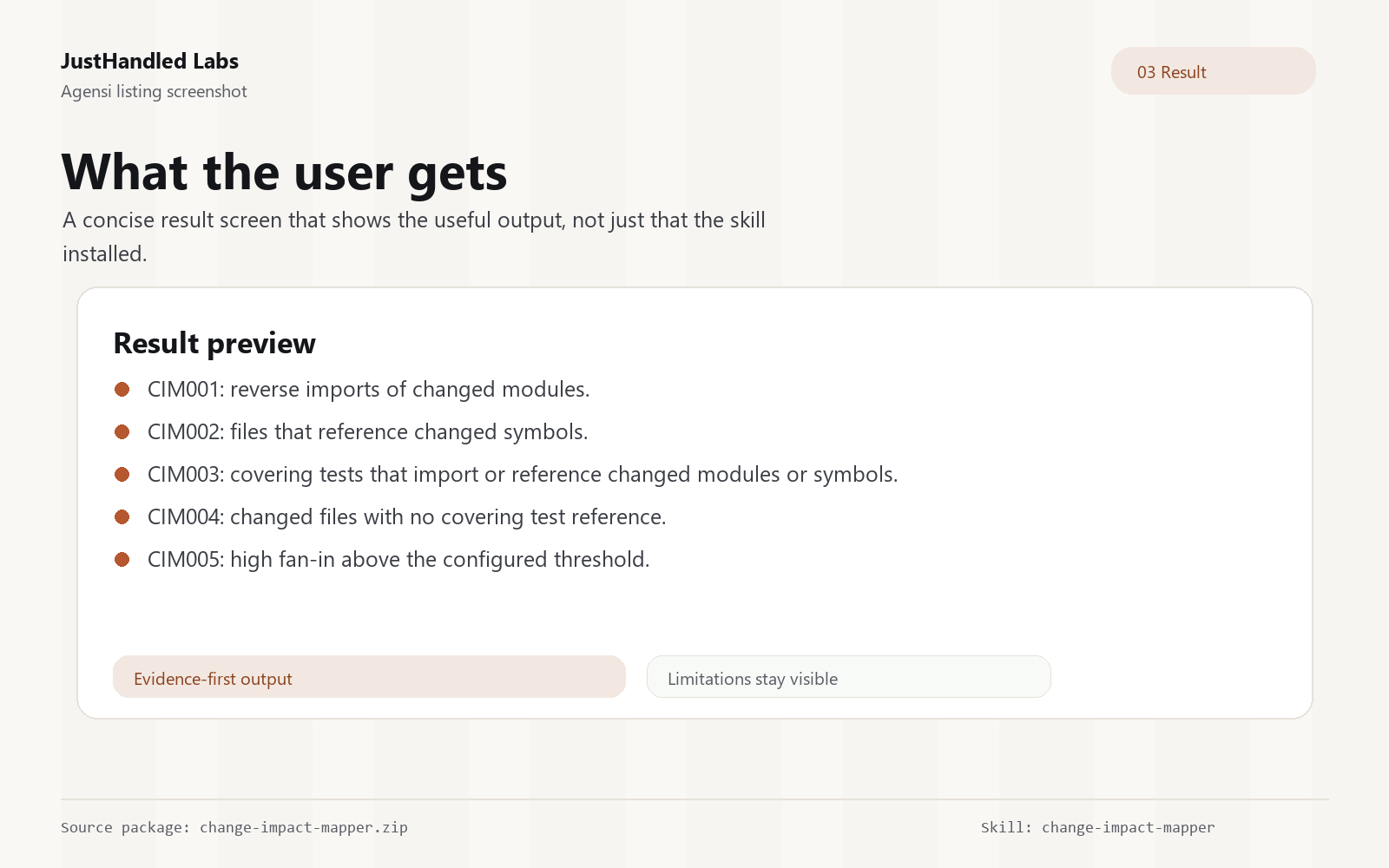This screenshot has width=1389, height=868.
Task: Click the Limitations stay visible pill
Action: coord(848,677)
